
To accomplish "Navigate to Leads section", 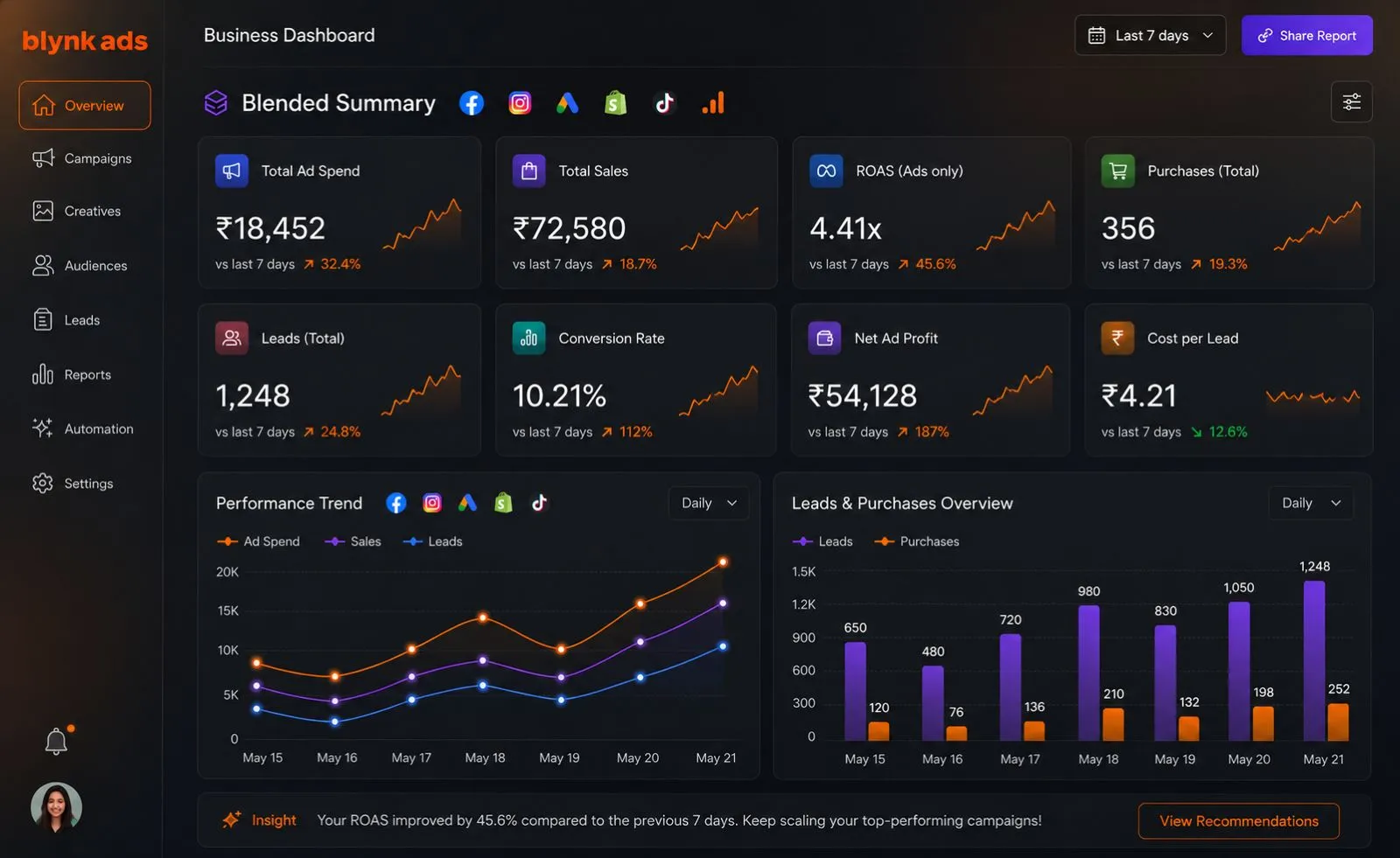I will (x=66, y=320).
